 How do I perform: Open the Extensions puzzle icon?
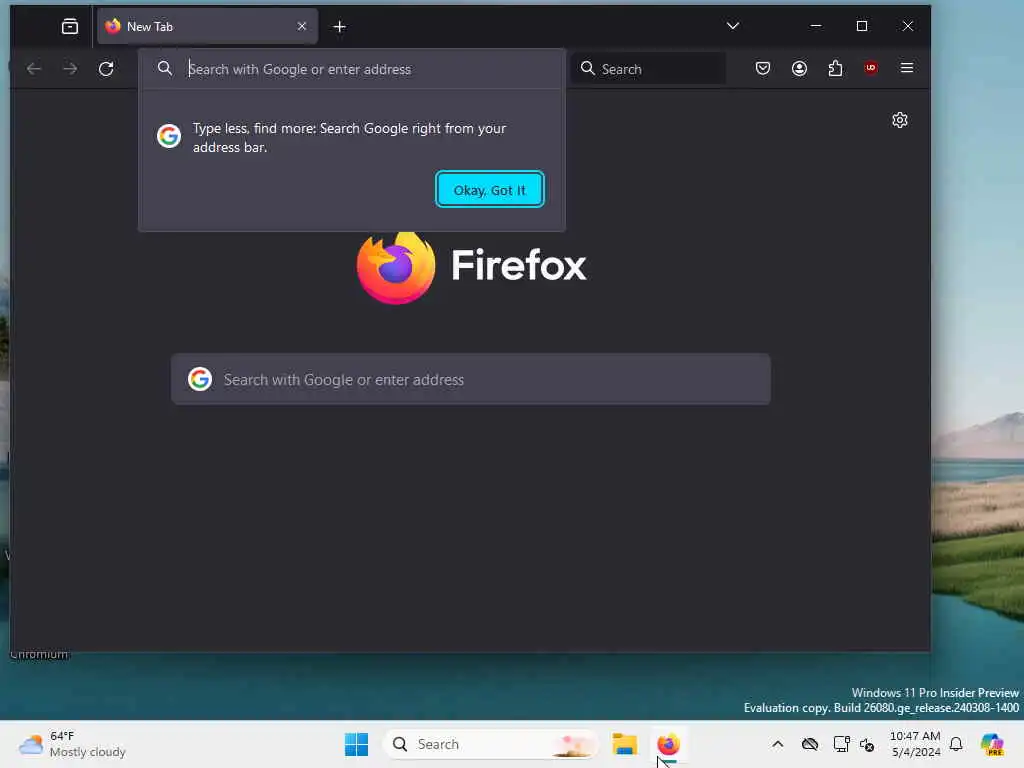(835, 68)
